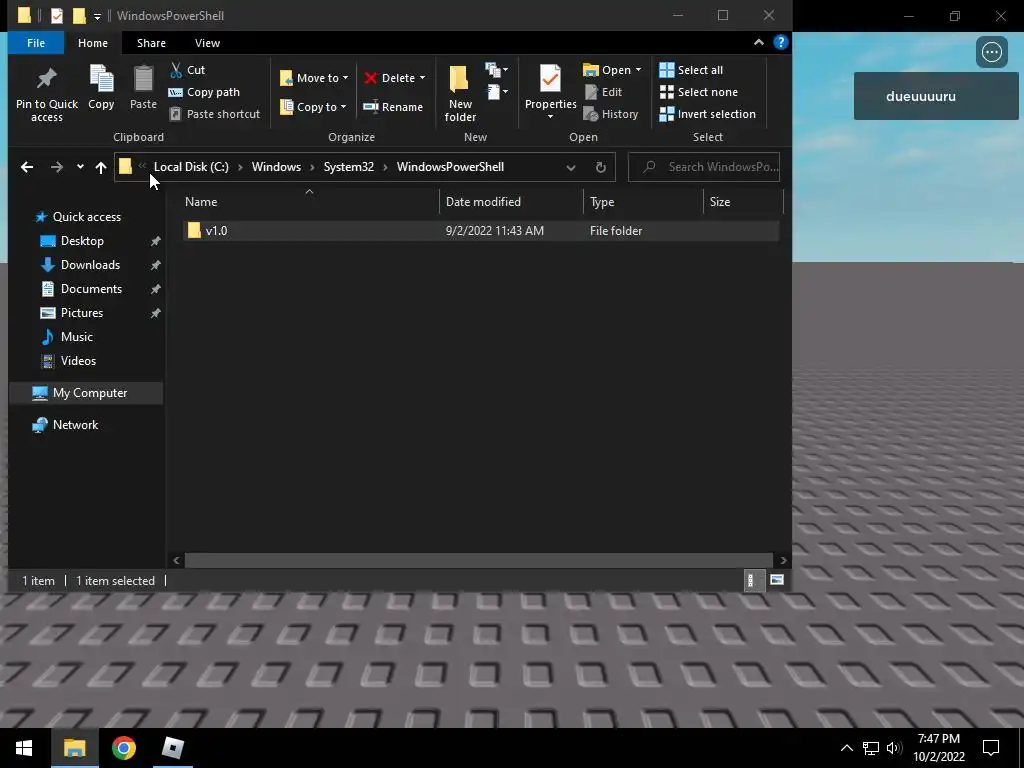
Task: Click Windows in the address path
Action: (x=276, y=167)
